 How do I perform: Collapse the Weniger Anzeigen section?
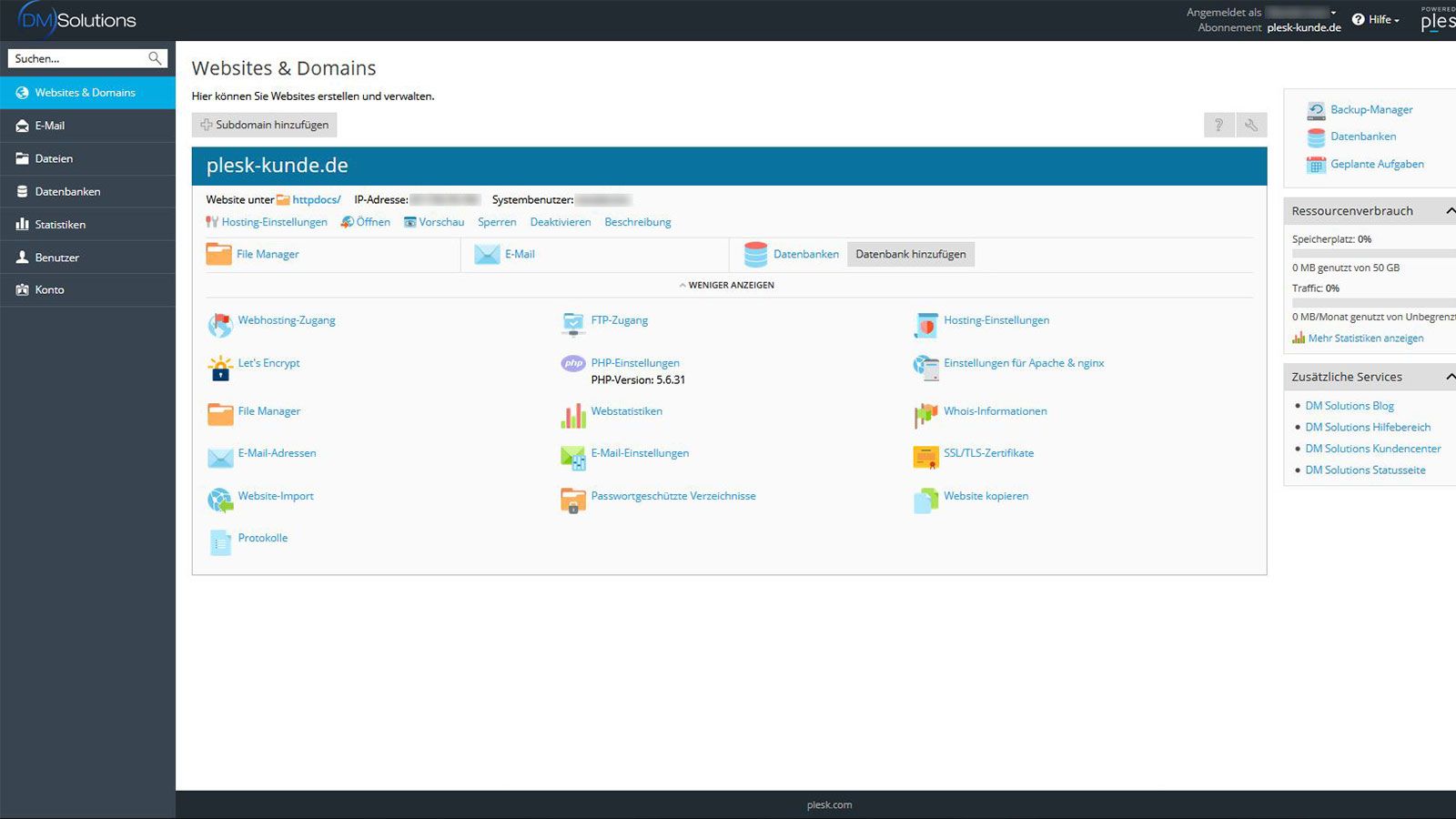(x=726, y=285)
